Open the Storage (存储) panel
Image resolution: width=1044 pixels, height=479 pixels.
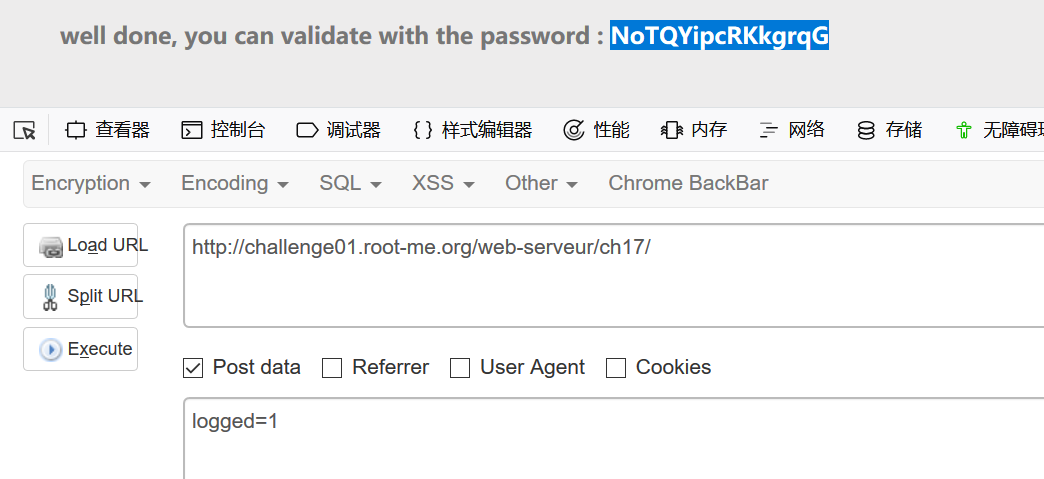pyautogui.click(x=890, y=130)
